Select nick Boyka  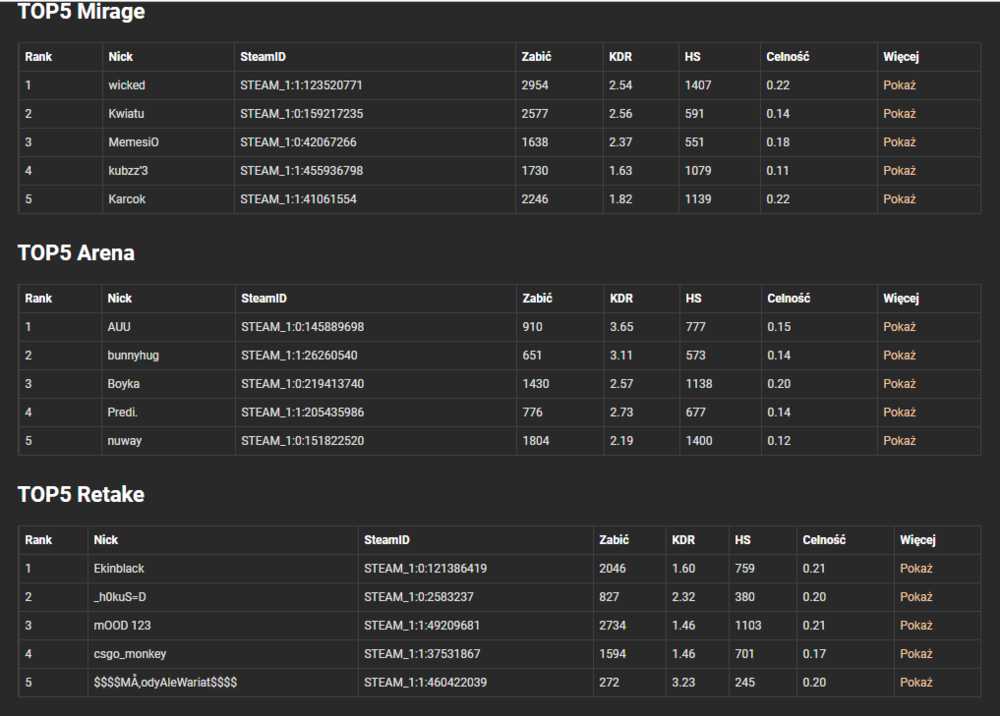coord(123,384)
